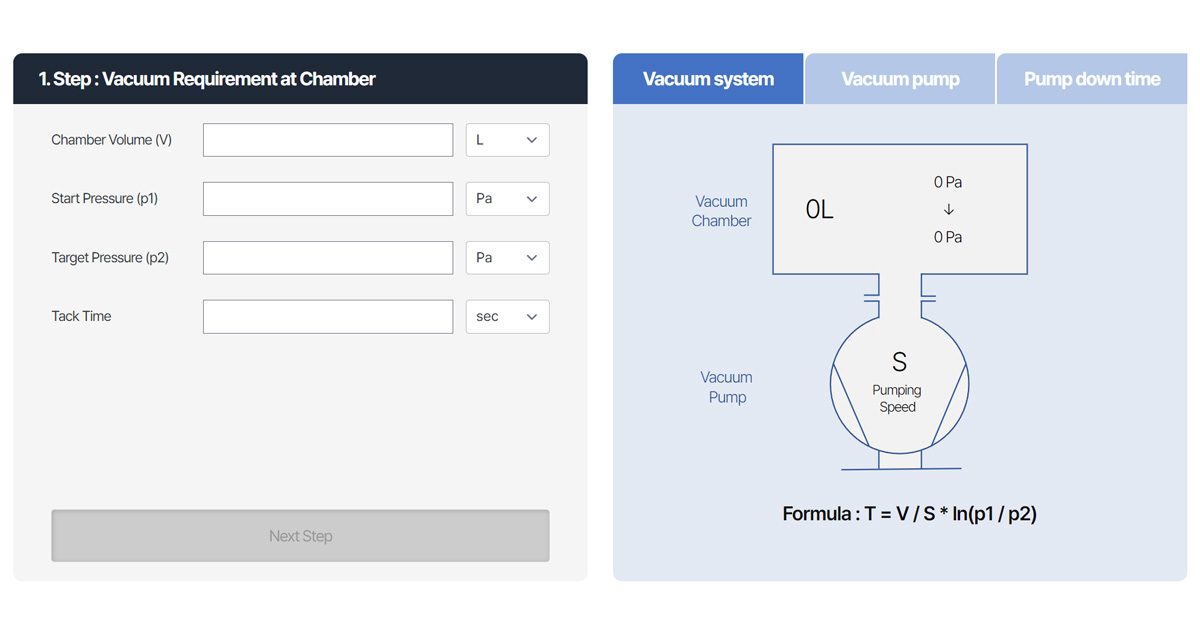Click the down arrow between pressure values
Screen dimensions: 1200x630
tap(948, 210)
